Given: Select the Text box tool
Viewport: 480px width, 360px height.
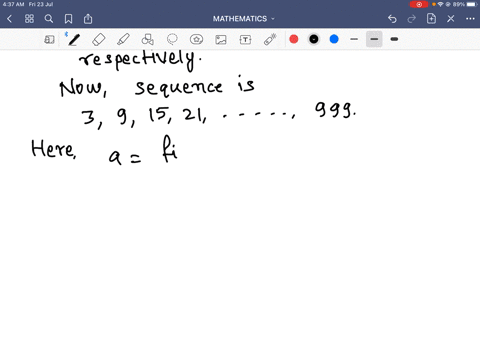Looking at the screenshot, I should coord(245,40).
